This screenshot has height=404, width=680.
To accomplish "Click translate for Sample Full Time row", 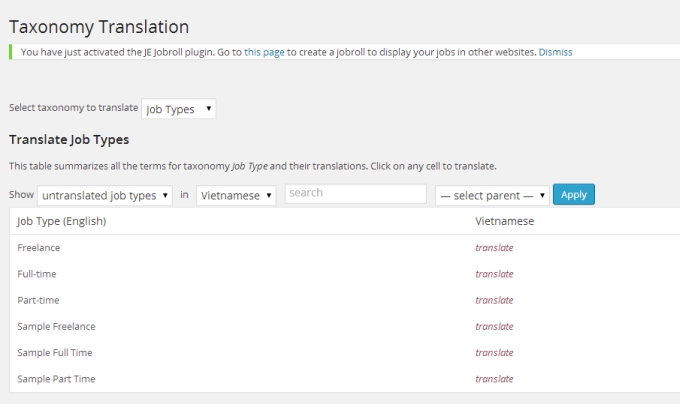I will coord(494,353).
